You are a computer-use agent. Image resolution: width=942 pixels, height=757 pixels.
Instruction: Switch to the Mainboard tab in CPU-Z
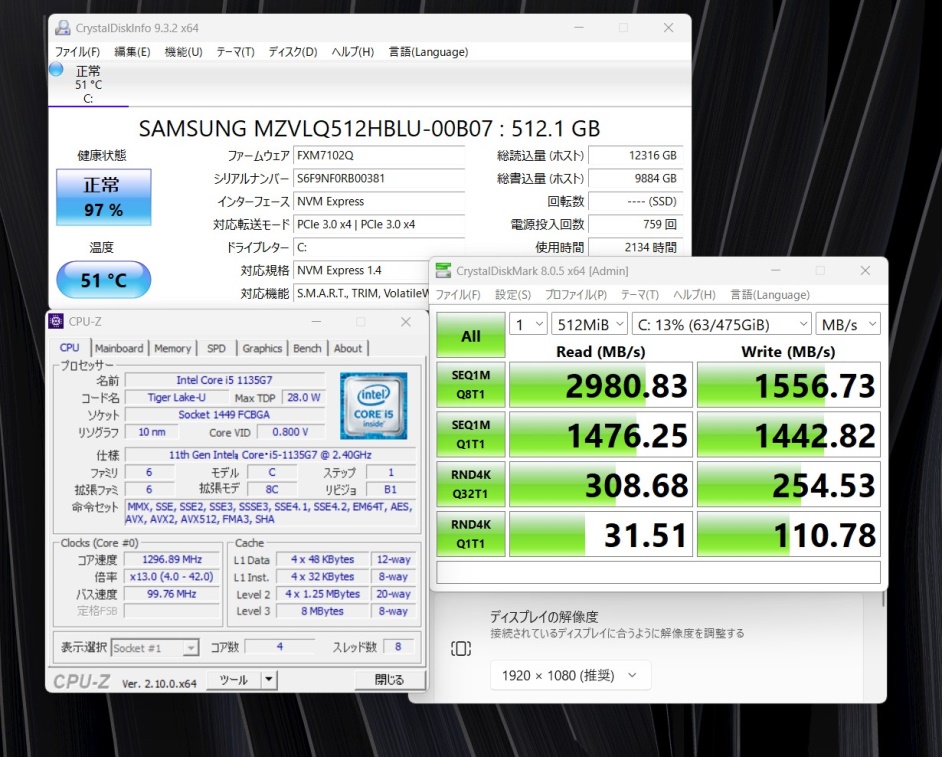tap(119, 348)
